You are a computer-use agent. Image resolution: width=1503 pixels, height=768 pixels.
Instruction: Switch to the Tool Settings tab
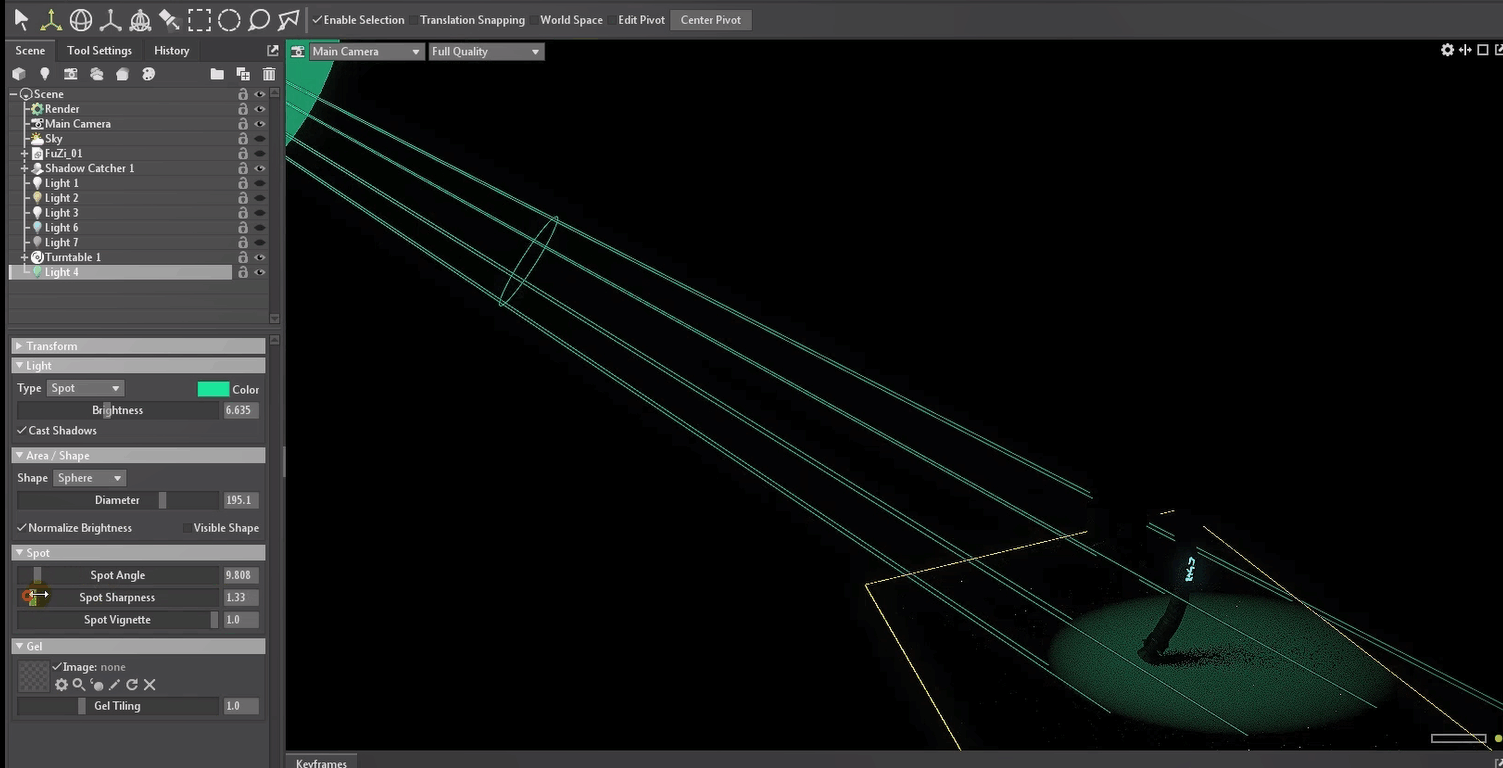pos(99,50)
